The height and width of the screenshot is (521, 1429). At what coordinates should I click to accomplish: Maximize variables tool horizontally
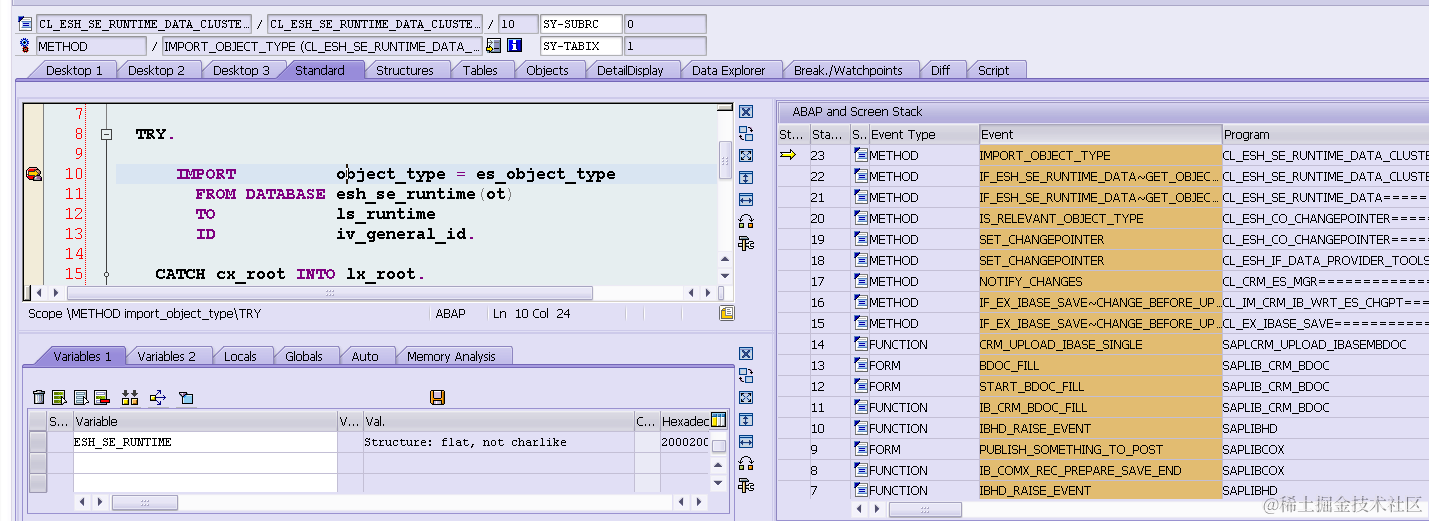(746, 442)
